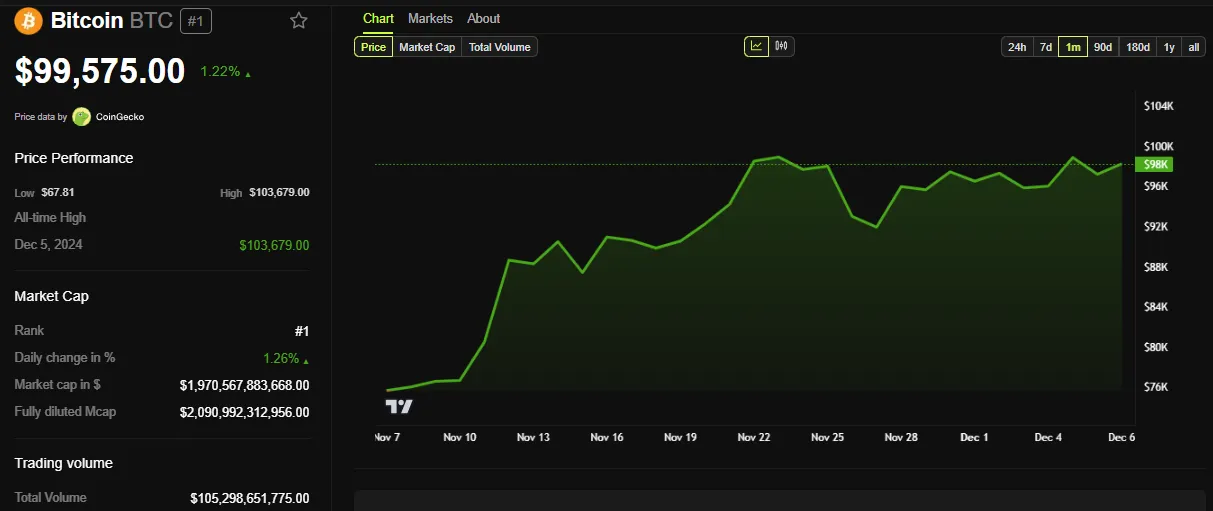Screen dimensions: 1213x511
Task: Click the Nov 13 date axis label
Action: click(533, 437)
